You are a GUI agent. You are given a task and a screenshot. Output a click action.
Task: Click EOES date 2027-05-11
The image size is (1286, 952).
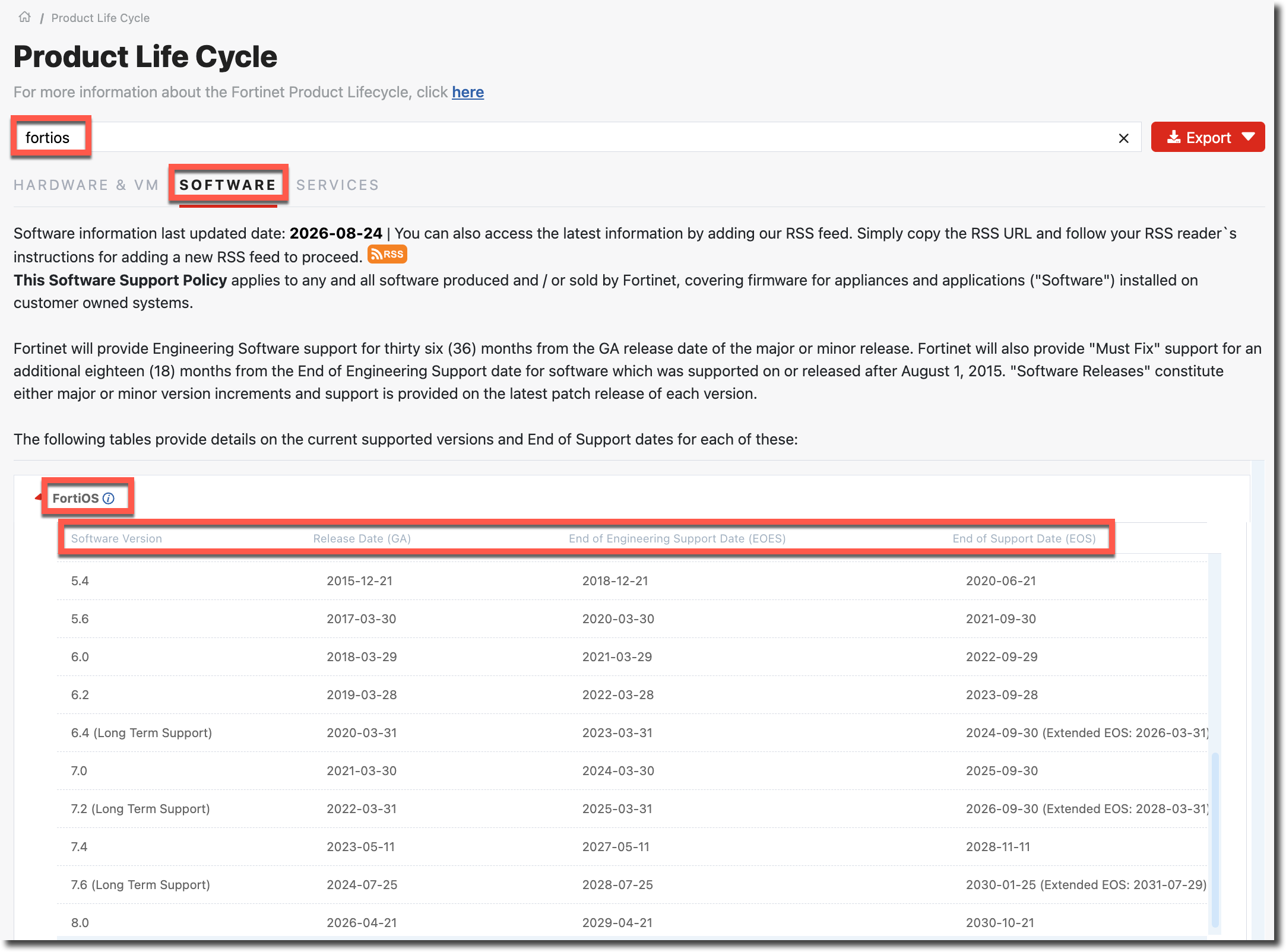pos(616,847)
